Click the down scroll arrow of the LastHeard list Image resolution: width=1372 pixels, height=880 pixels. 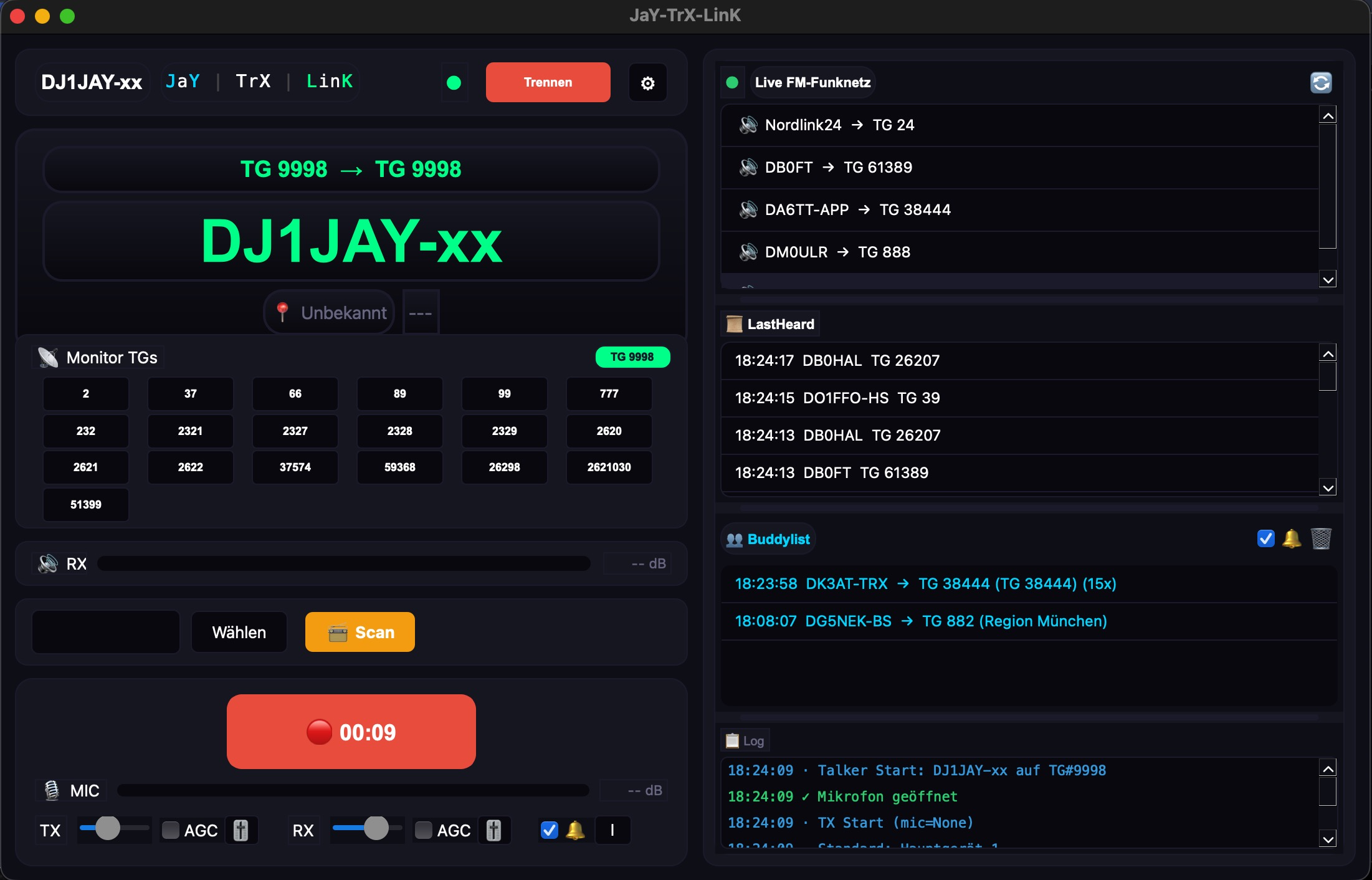click(1329, 488)
